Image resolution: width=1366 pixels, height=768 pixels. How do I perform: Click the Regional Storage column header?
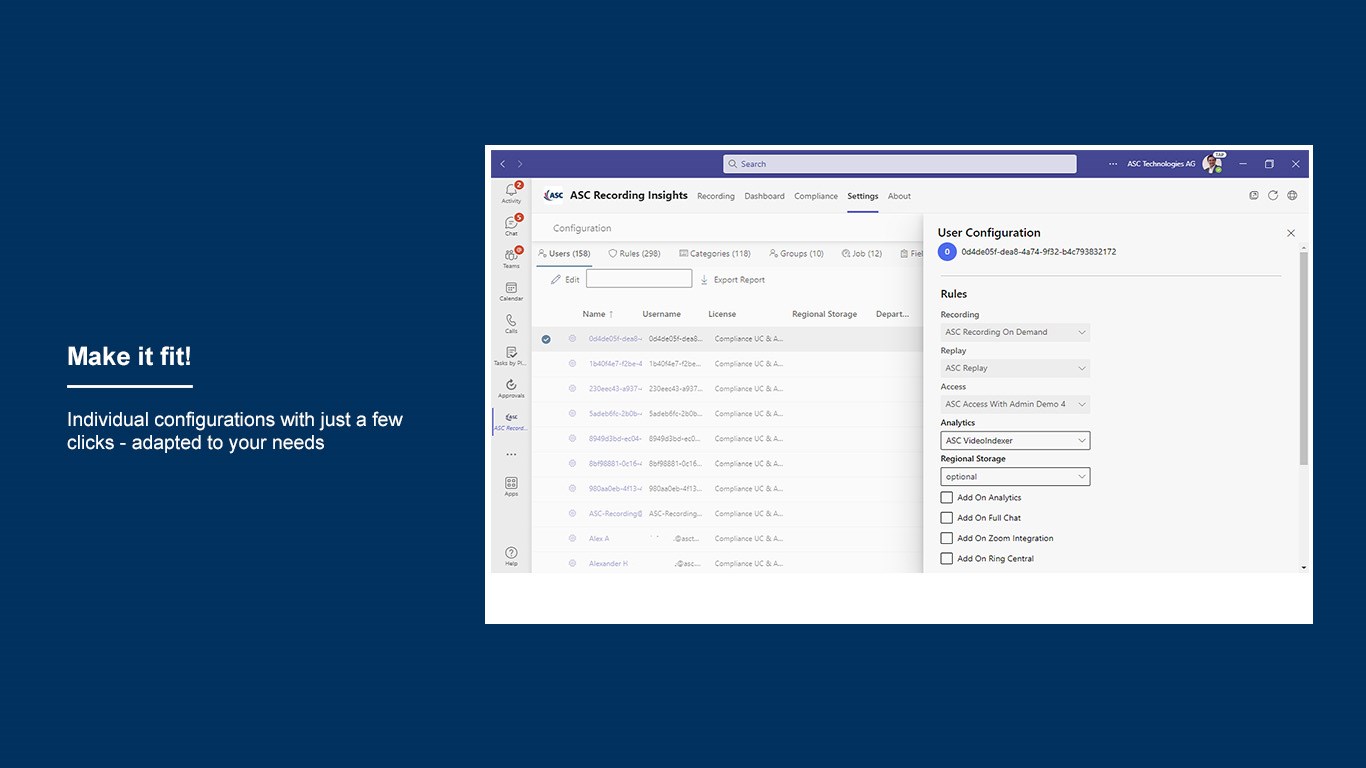[824, 314]
